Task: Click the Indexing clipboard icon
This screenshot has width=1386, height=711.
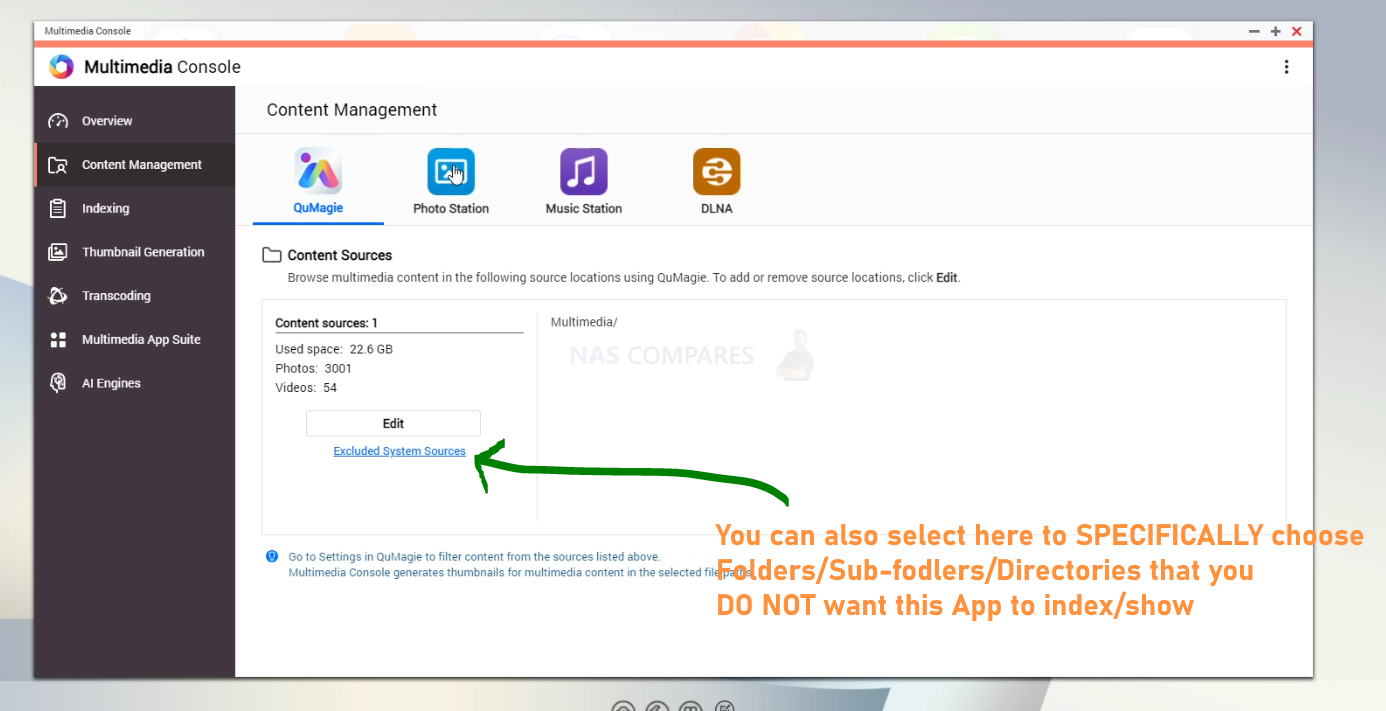Action: 58,209
